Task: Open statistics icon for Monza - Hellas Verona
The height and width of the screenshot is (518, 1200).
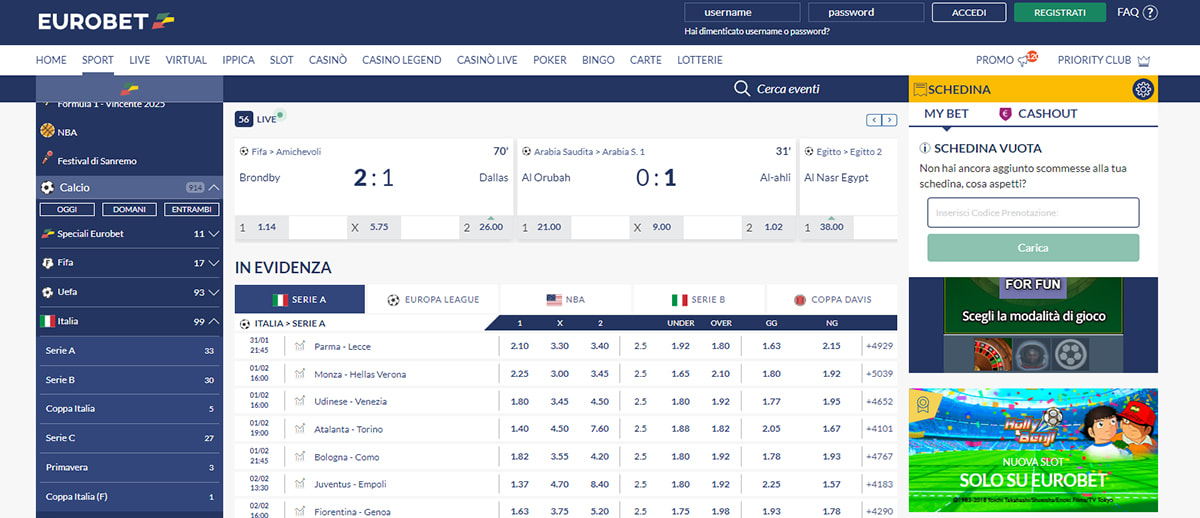Action: coord(299,373)
